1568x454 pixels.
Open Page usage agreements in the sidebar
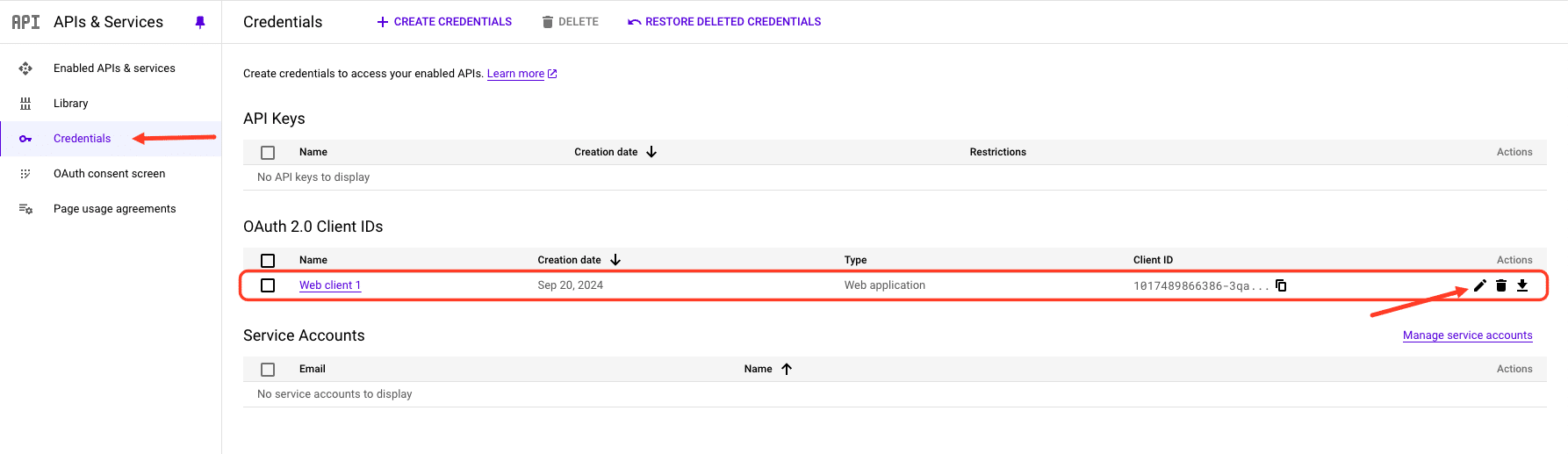pyautogui.click(x=114, y=209)
